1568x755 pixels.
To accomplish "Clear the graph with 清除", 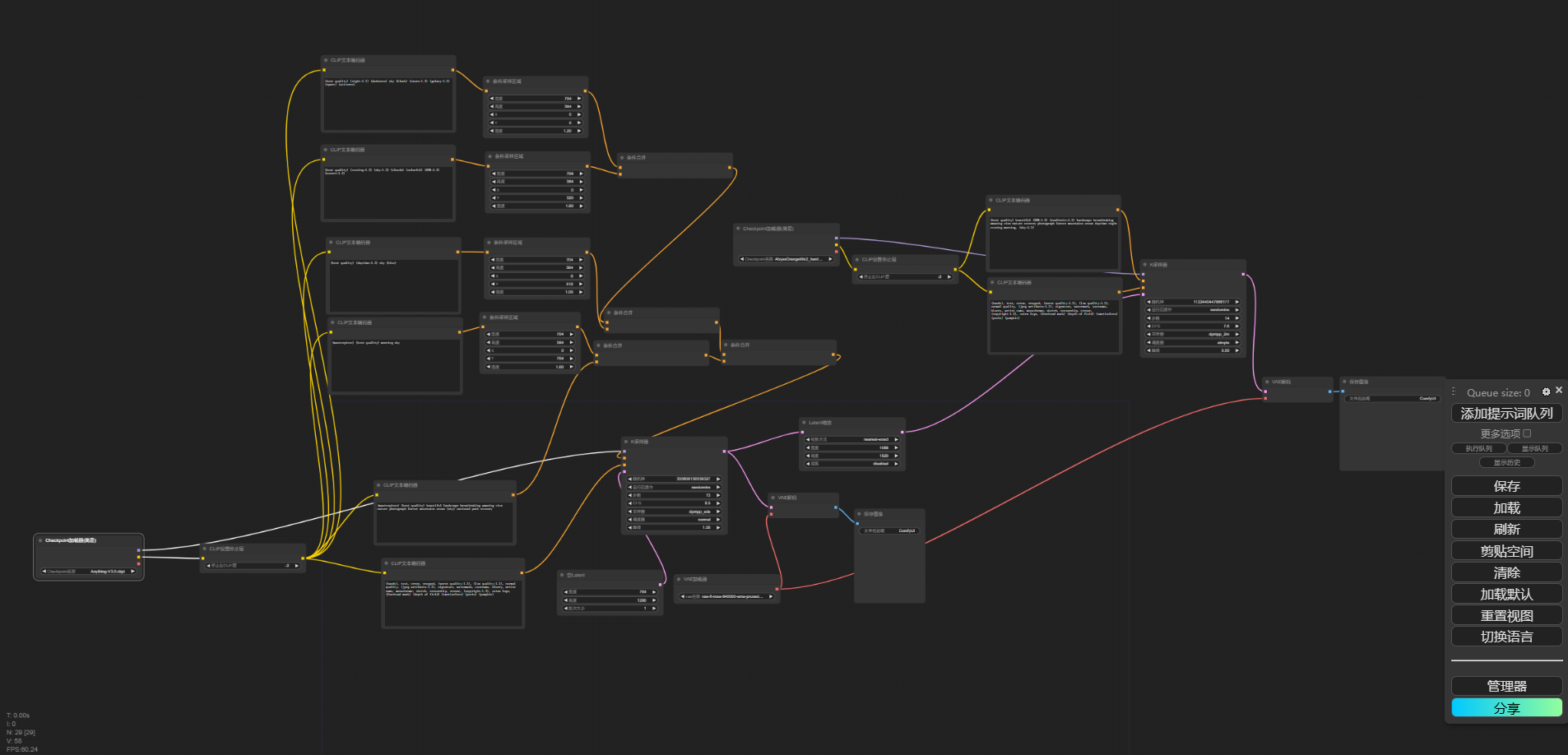I will (1506, 572).
